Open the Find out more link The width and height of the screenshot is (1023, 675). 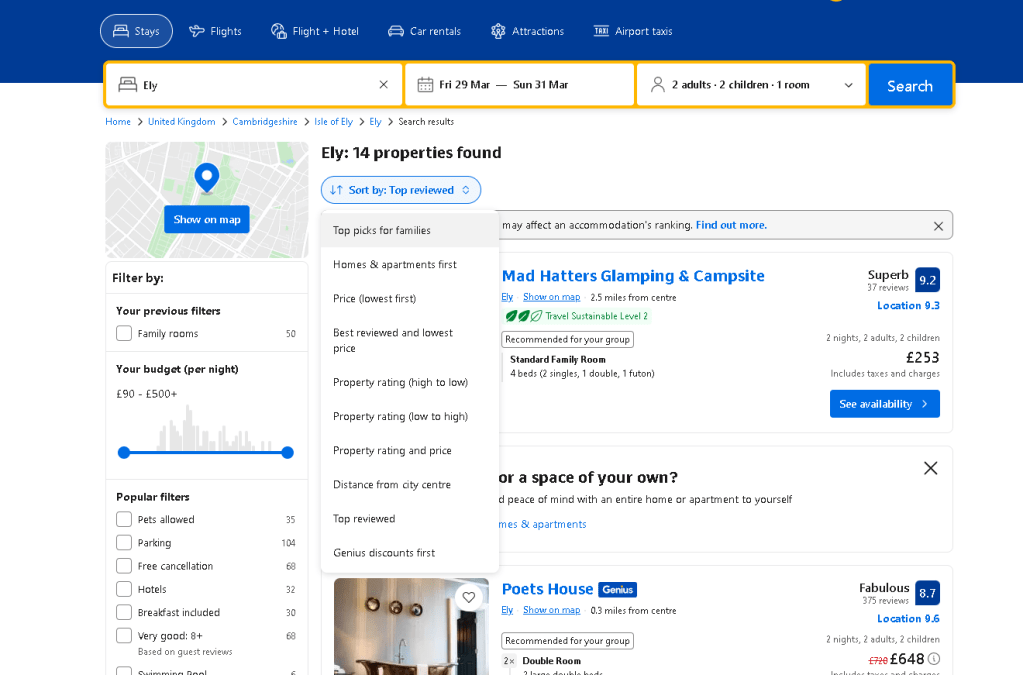tap(731, 225)
